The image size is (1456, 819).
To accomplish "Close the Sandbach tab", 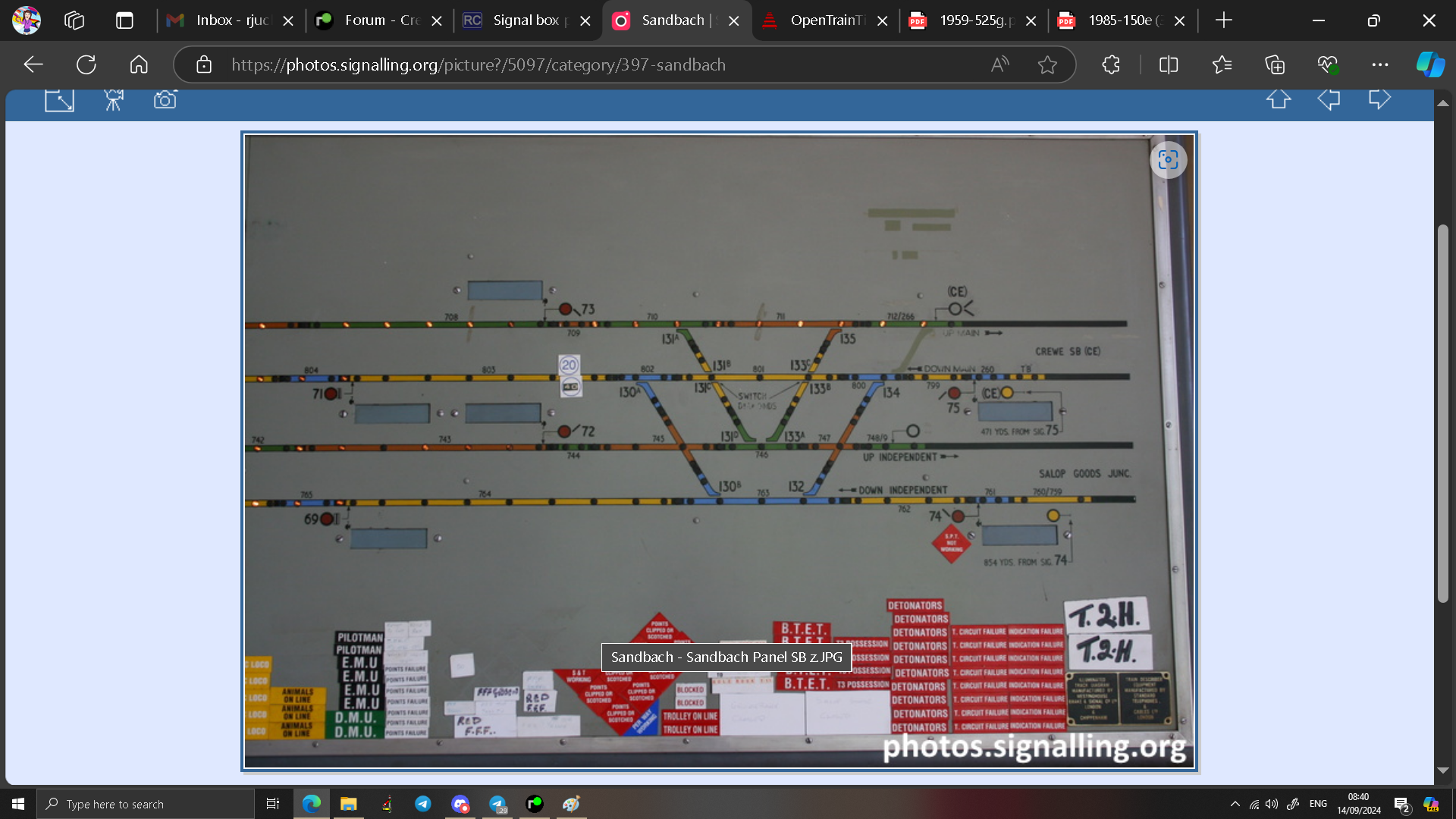I will coord(734,21).
